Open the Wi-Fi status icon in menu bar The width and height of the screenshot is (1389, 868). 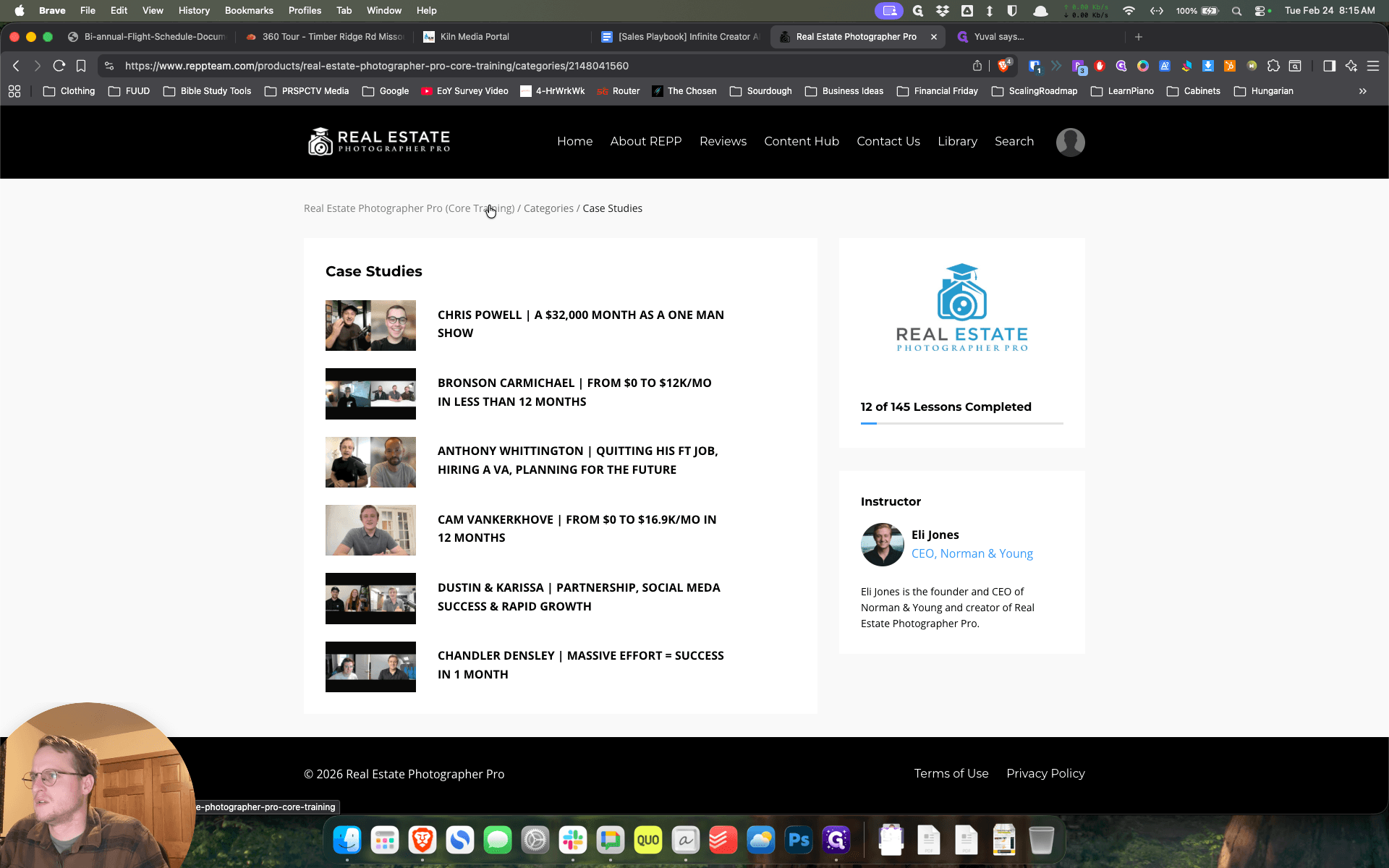pos(1129,11)
